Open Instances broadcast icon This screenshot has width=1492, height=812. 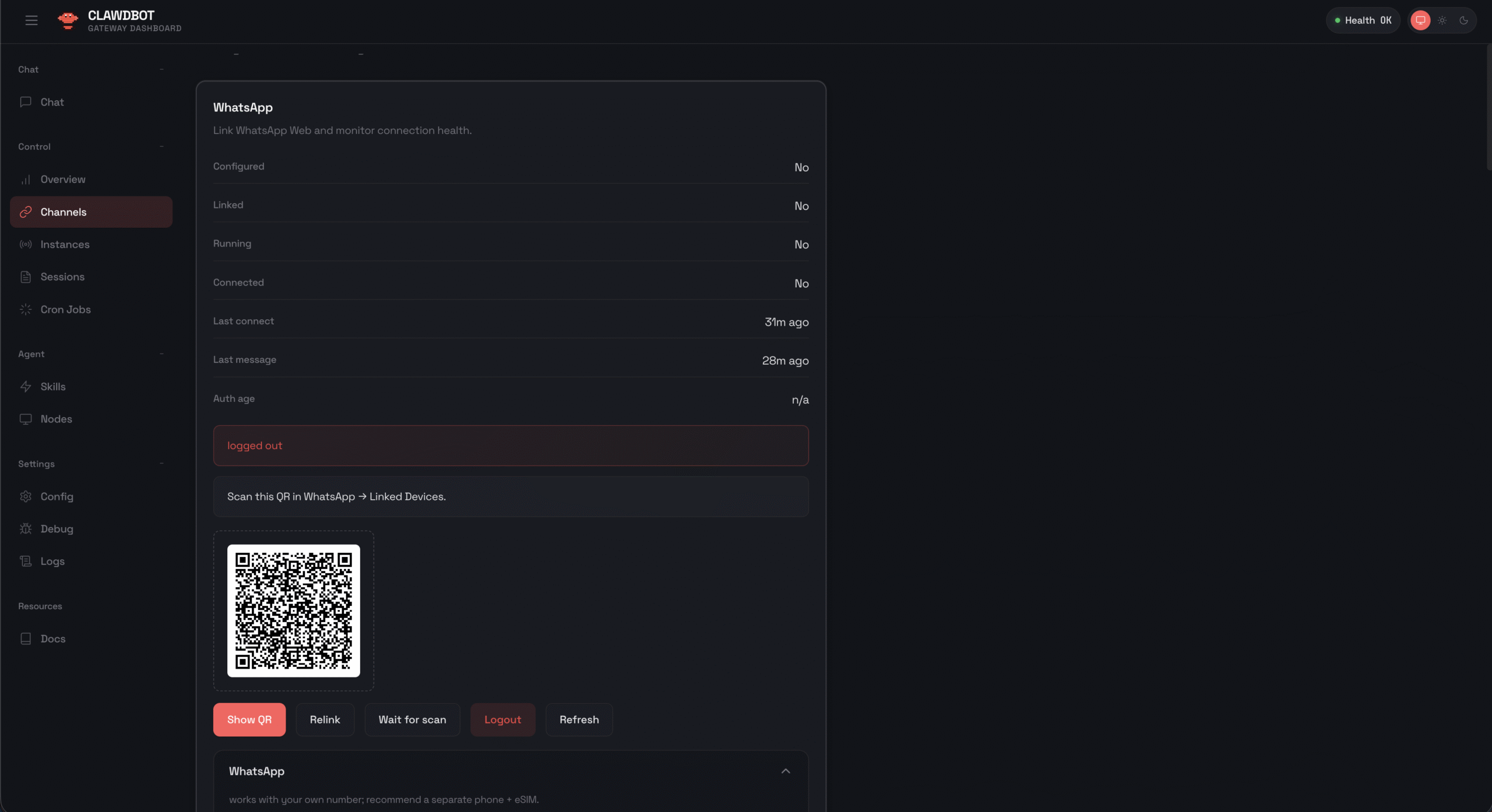point(26,245)
